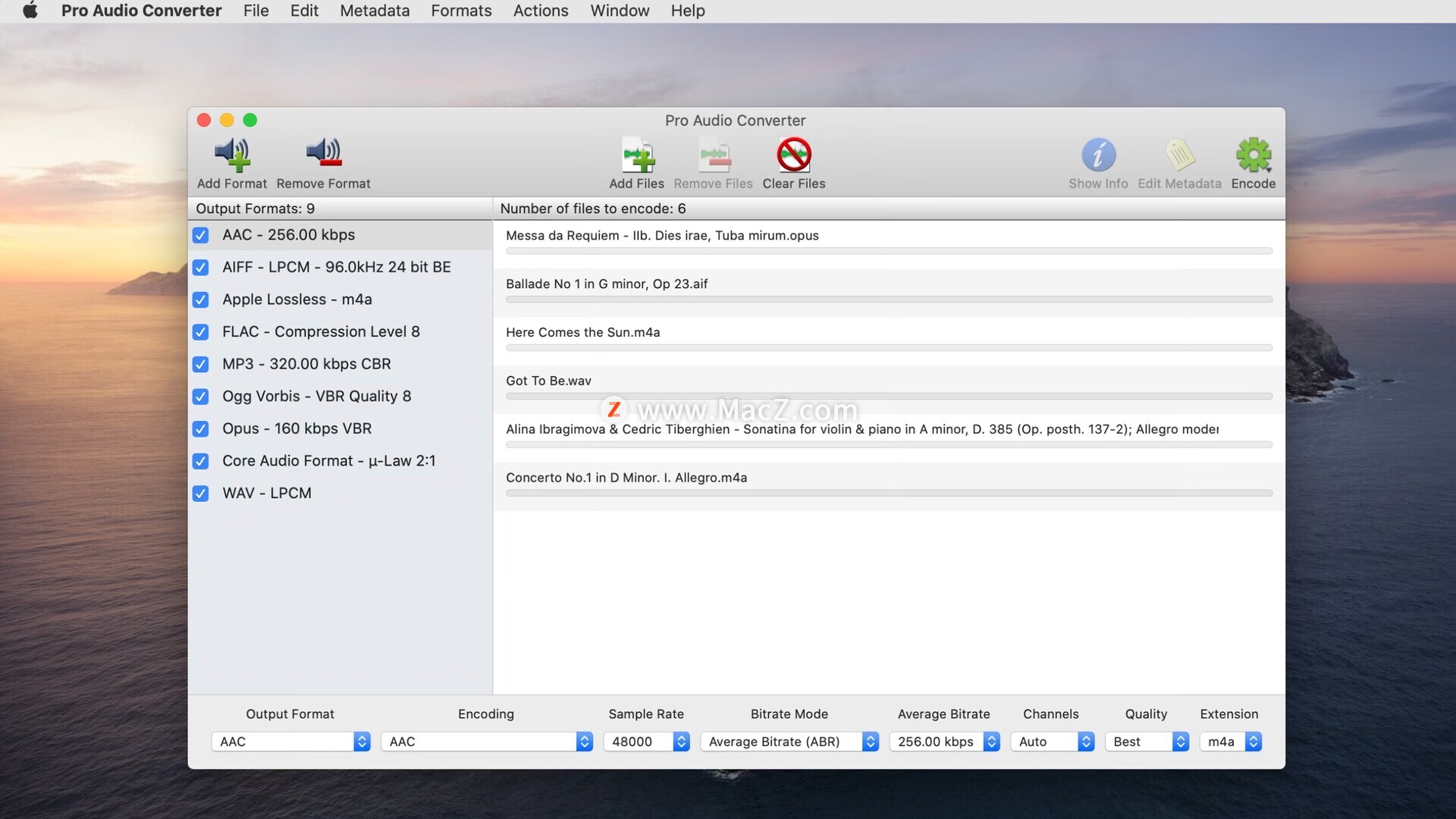The height and width of the screenshot is (819, 1456).
Task: Select Ballade No 1 in G minor.aif
Action: coord(889,293)
